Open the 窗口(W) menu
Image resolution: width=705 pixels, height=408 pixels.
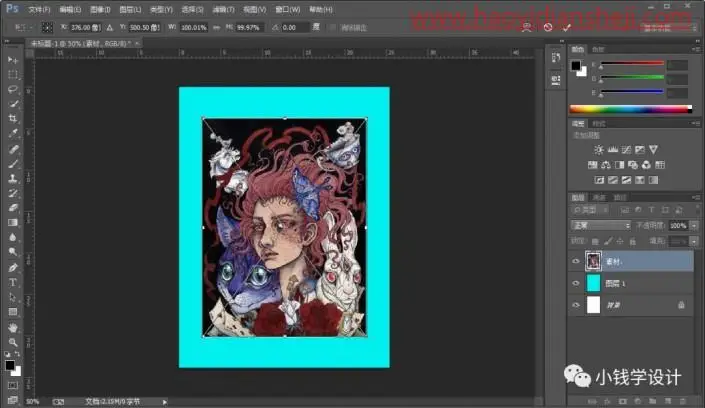(x=288, y=9)
